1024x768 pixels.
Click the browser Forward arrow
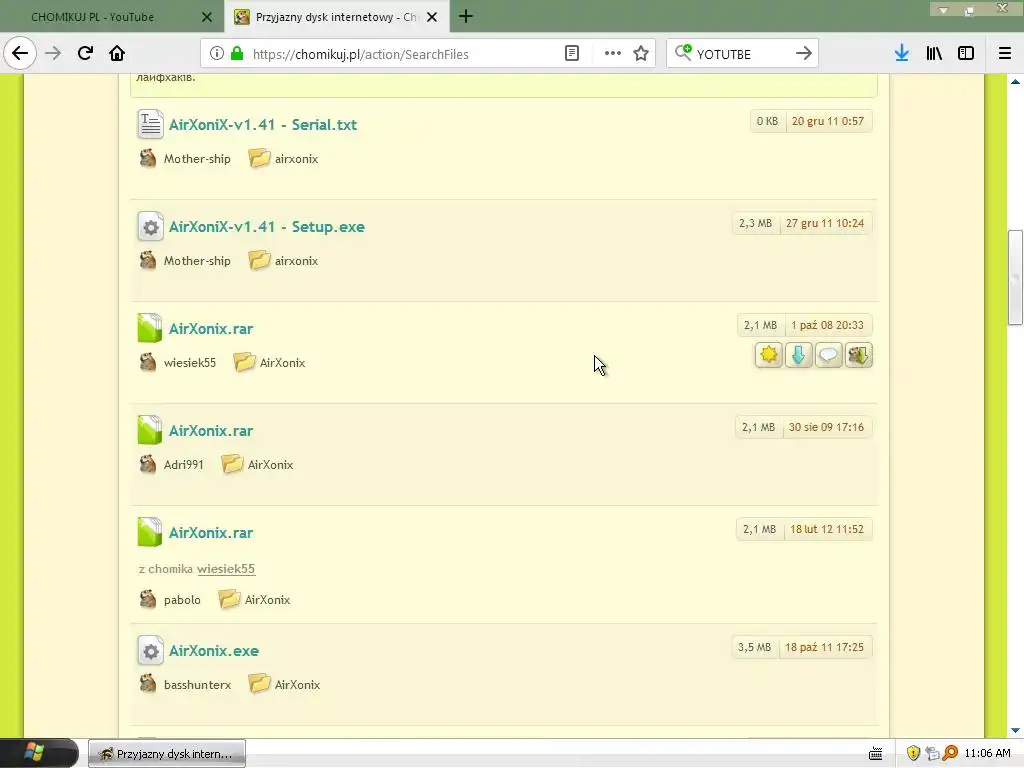coord(53,54)
